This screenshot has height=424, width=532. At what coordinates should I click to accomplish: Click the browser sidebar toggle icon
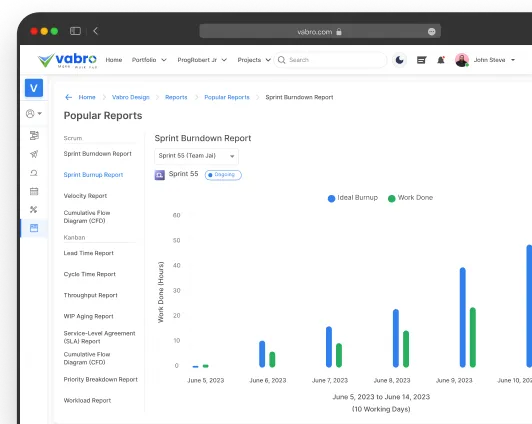pyautogui.click(x=75, y=31)
